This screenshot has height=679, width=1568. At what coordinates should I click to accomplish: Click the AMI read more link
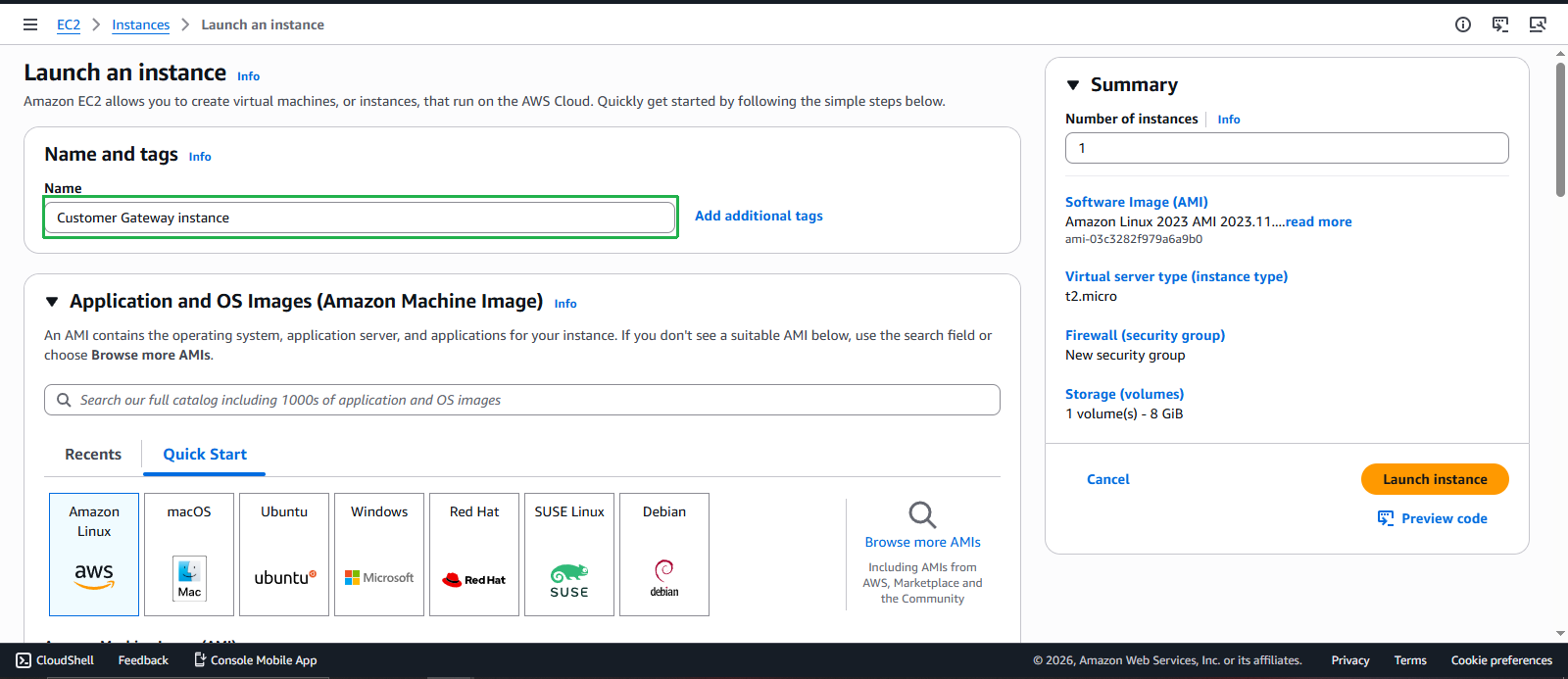click(x=1319, y=221)
